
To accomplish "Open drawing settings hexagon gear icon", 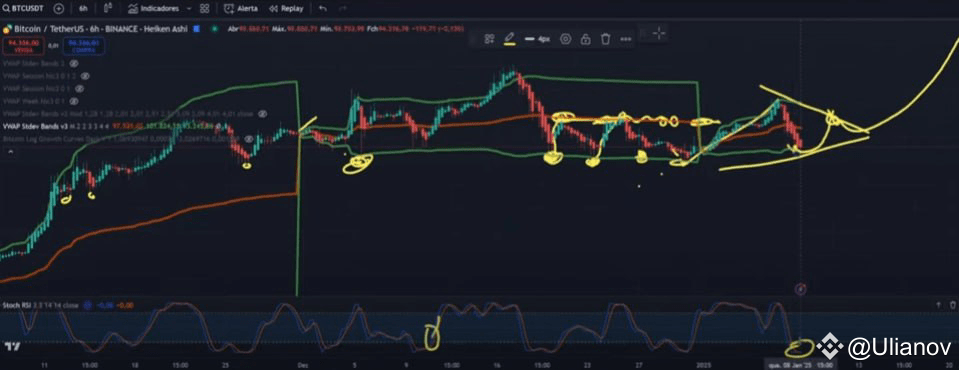I will tap(566, 39).
